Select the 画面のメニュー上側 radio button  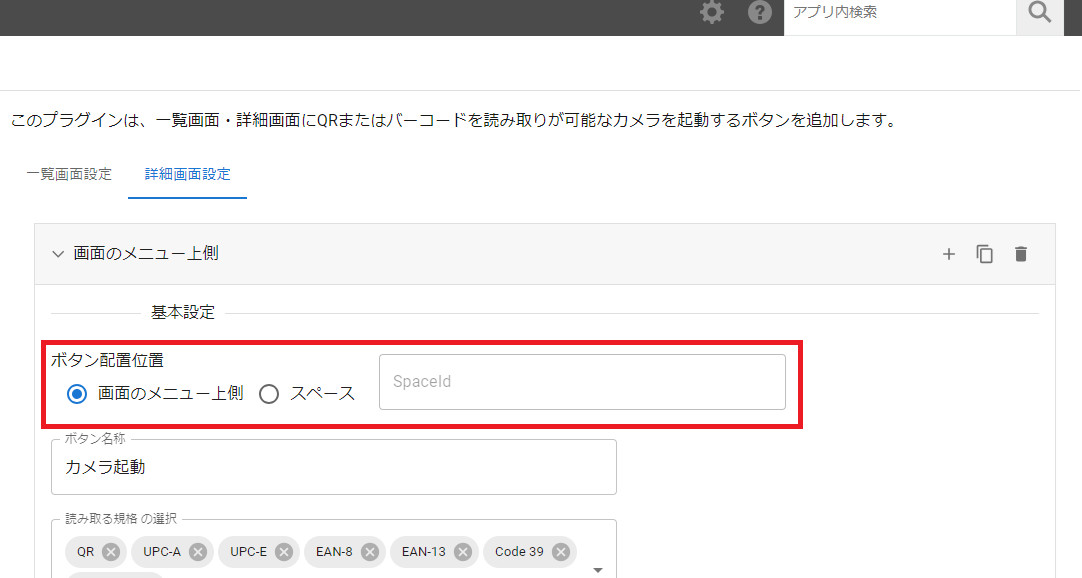(76, 394)
